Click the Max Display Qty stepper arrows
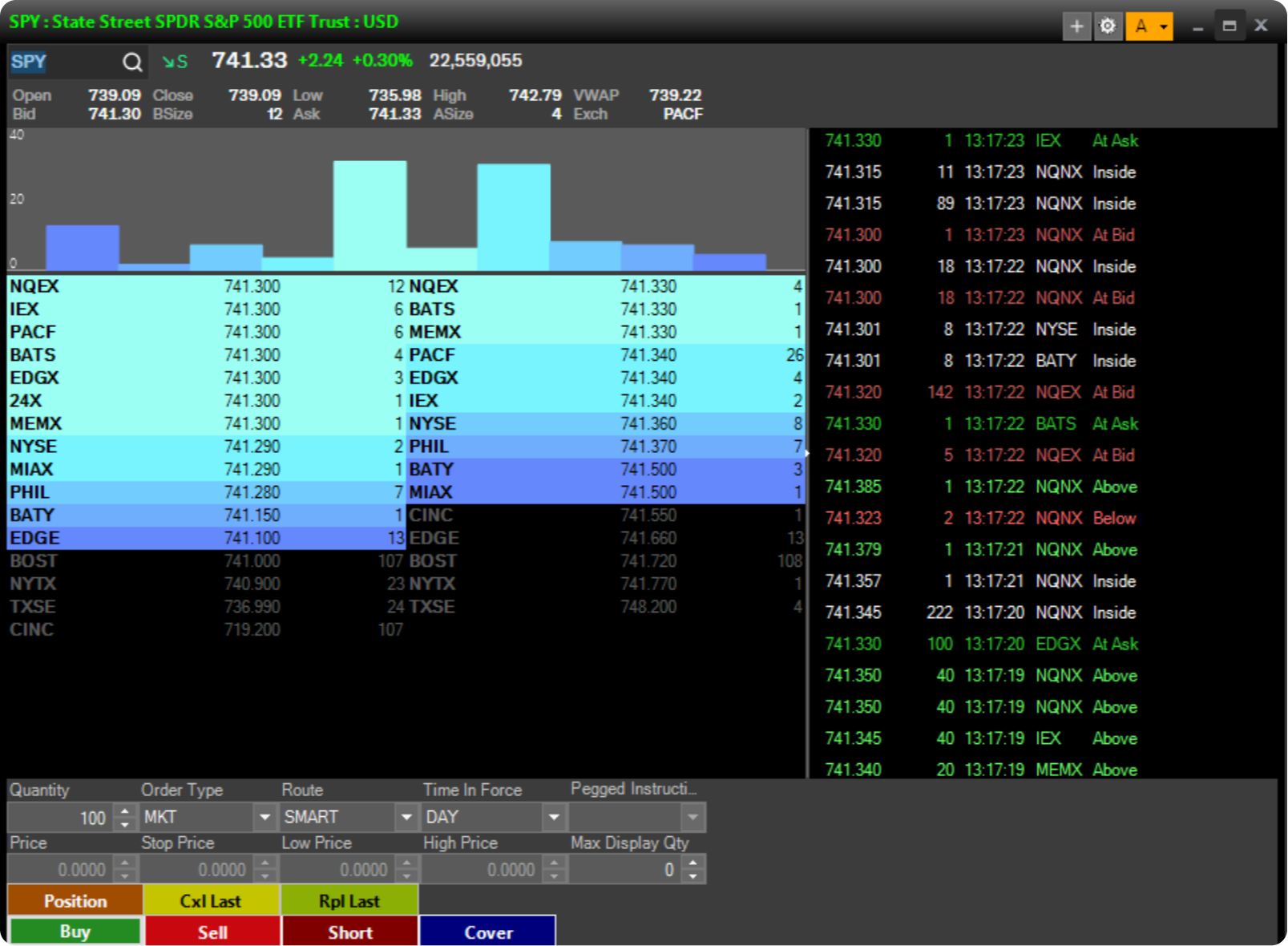The height and width of the screenshot is (946, 1288). click(693, 870)
